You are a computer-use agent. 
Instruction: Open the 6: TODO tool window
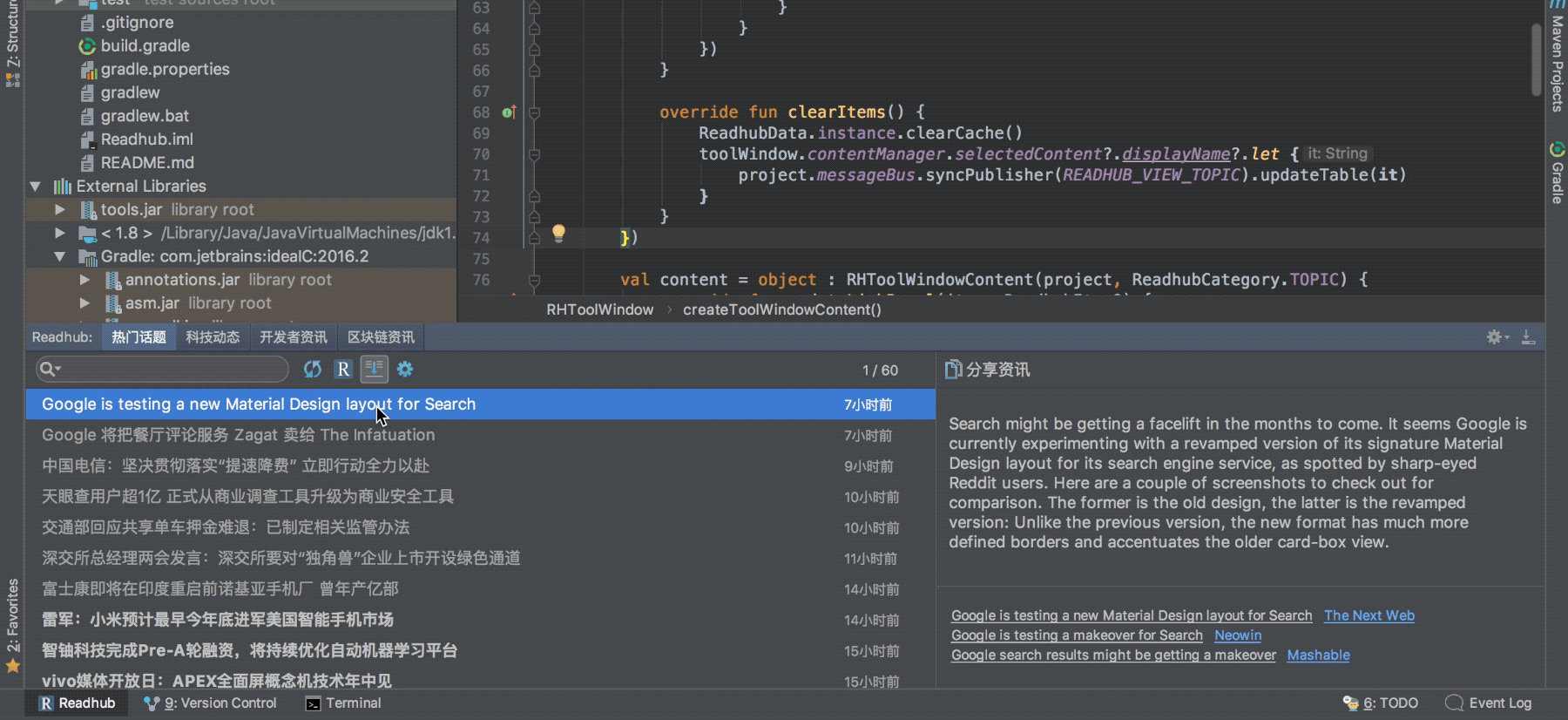pos(1381,703)
